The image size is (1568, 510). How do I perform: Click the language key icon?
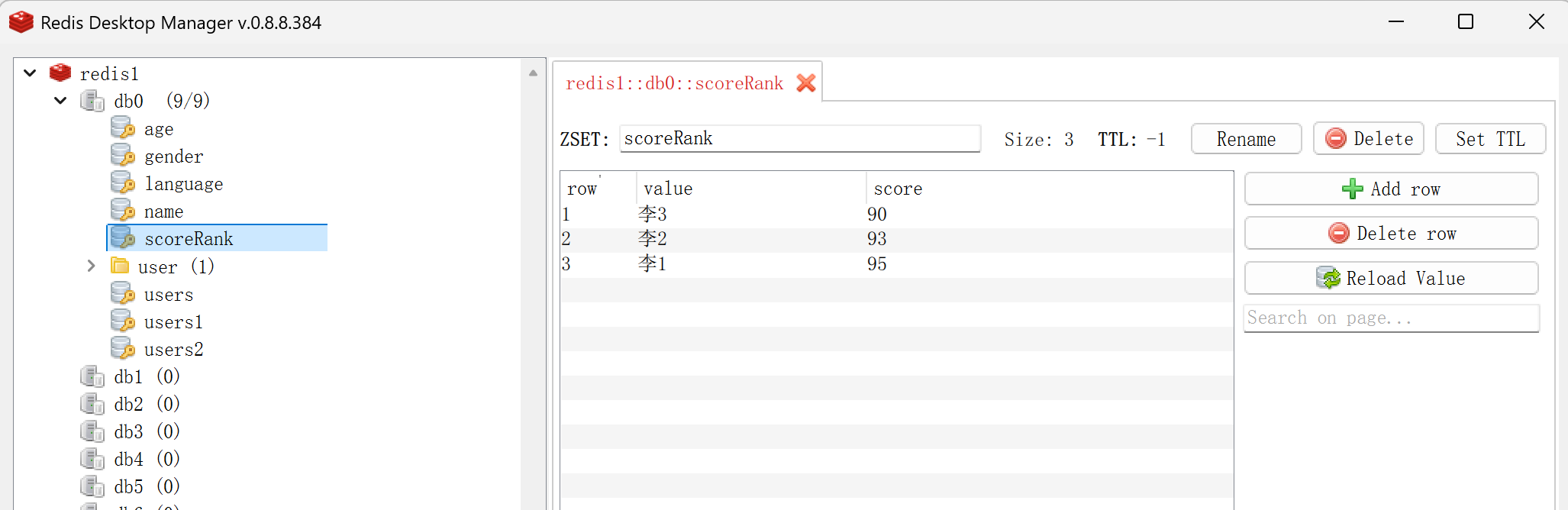click(123, 183)
